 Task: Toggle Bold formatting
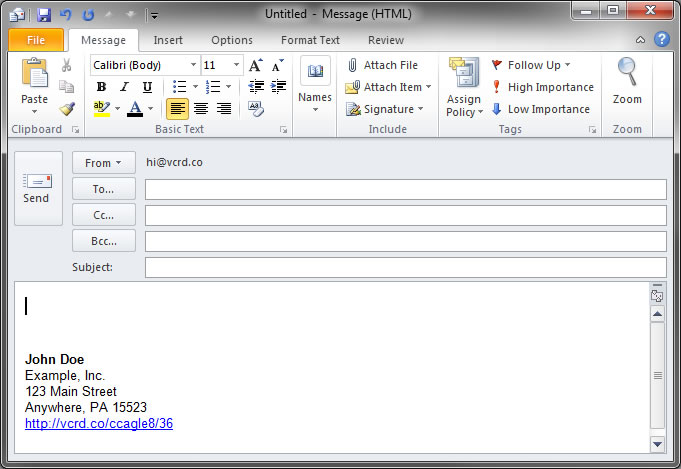pyautogui.click(x=100, y=87)
